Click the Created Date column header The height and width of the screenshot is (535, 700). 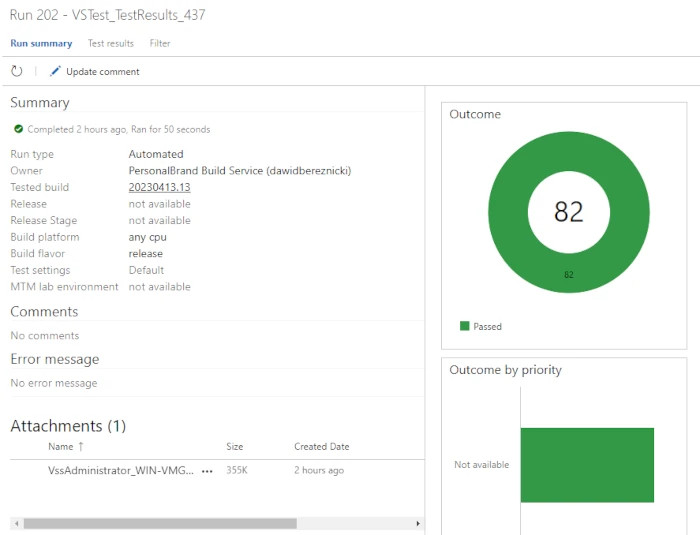click(321, 447)
